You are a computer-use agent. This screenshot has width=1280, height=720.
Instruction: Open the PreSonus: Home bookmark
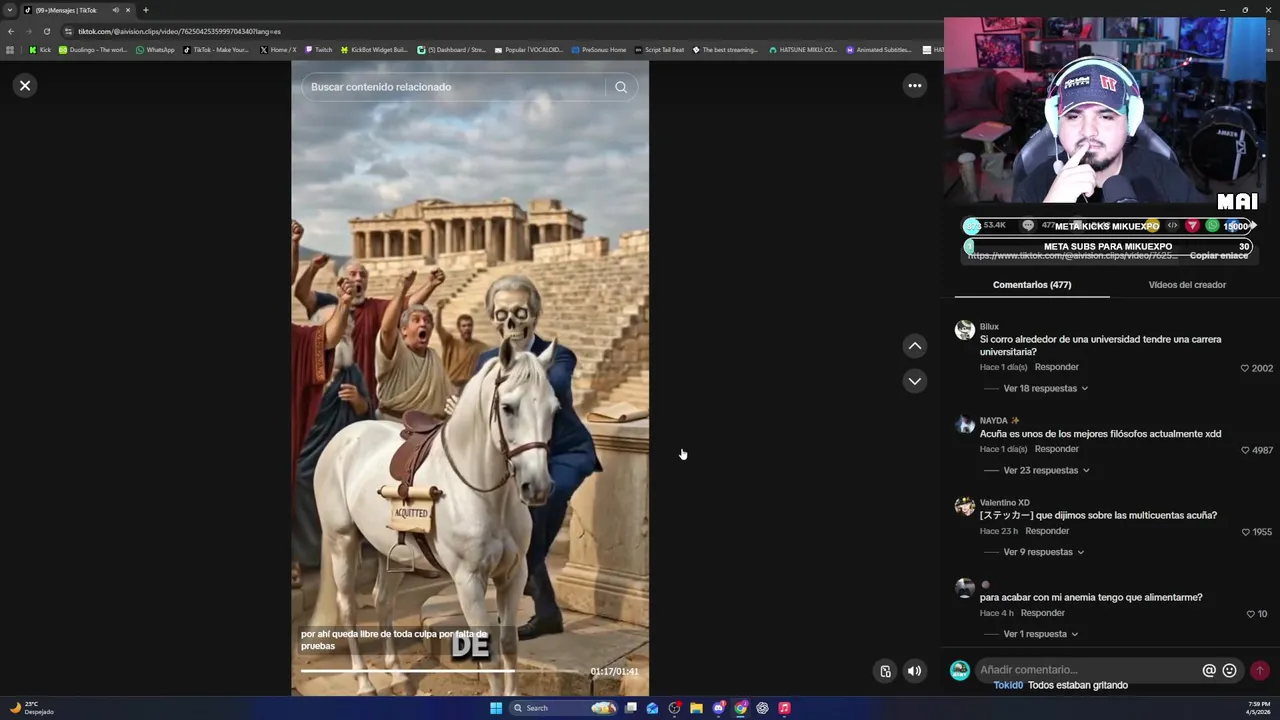(599, 50)
